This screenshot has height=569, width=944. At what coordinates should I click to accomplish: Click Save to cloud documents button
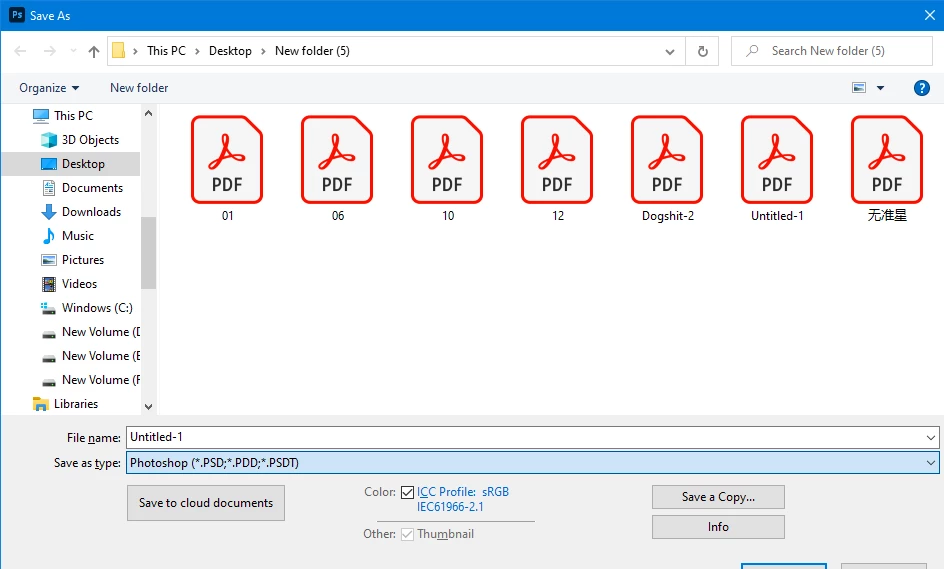206,503
